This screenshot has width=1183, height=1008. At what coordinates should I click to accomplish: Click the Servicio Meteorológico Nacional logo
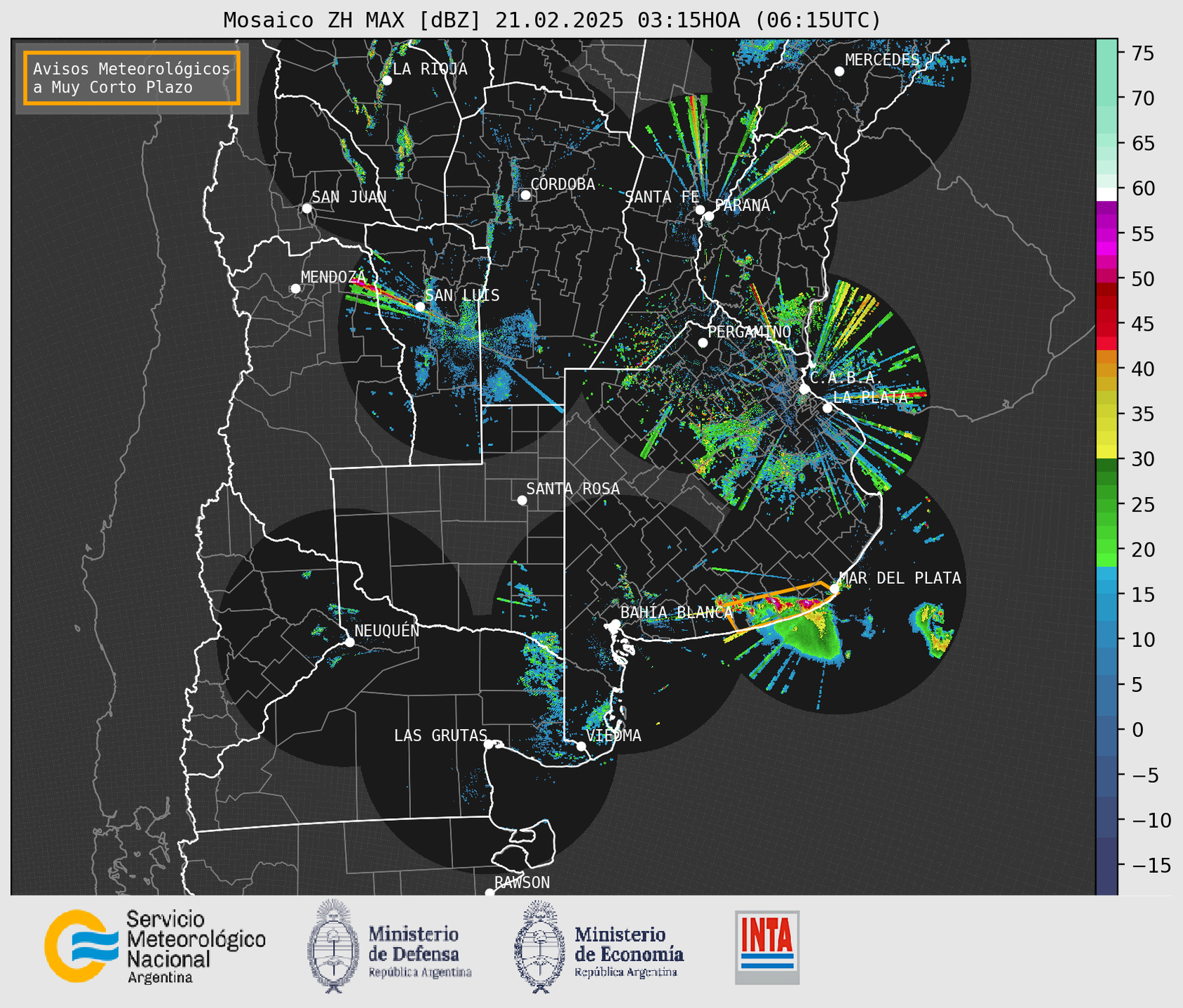coord(155,946)
